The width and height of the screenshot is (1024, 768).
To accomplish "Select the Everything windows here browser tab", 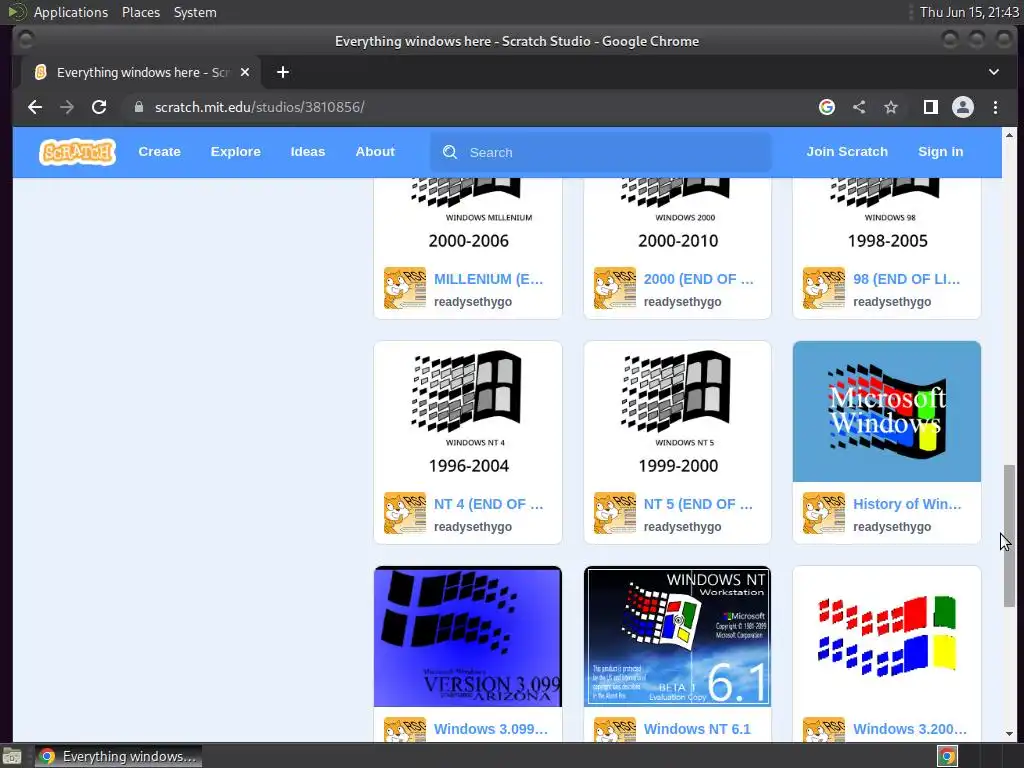I will click(x=141, y=72).
